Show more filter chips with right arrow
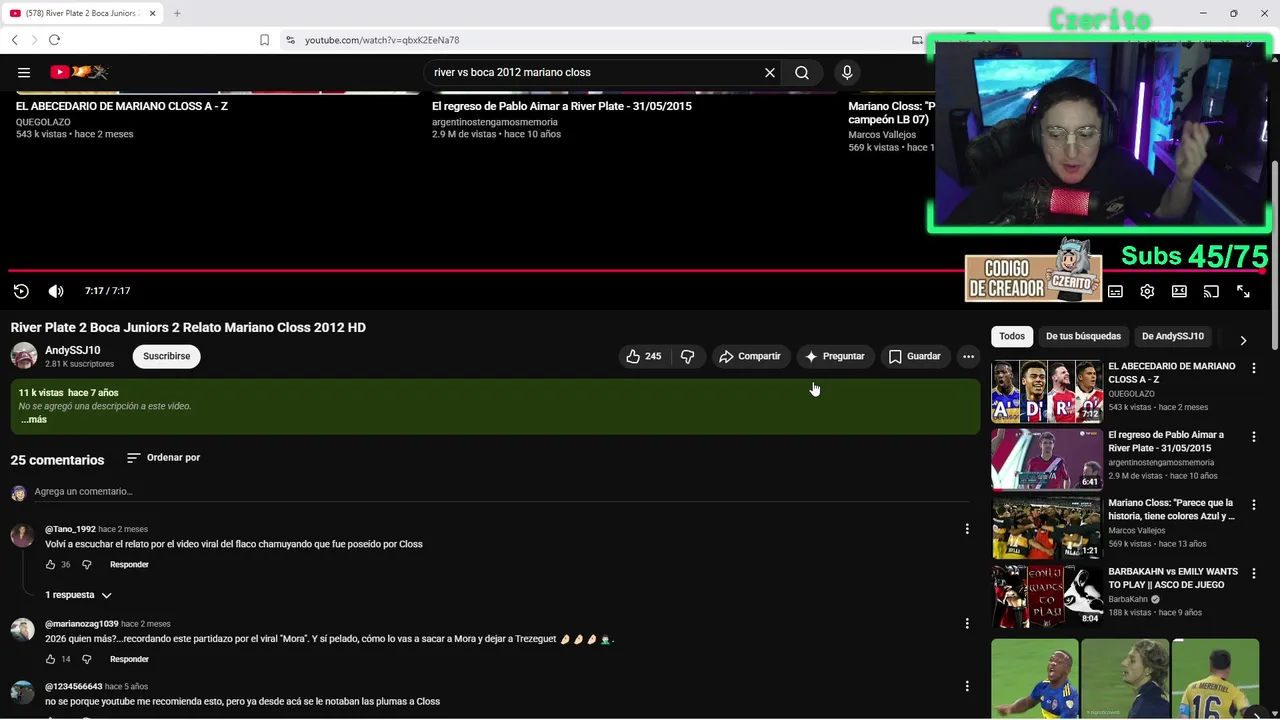 (x=1243, y=340)
